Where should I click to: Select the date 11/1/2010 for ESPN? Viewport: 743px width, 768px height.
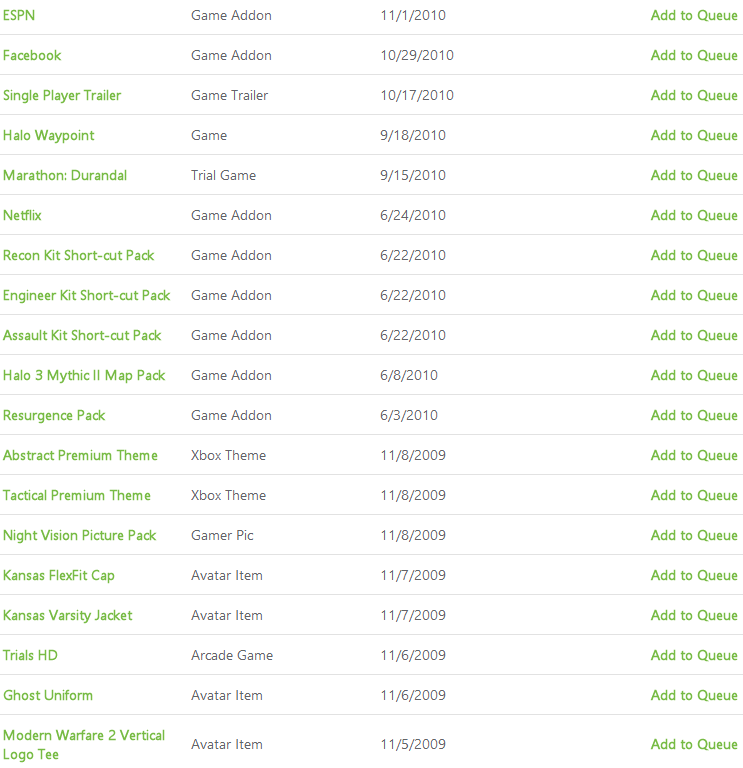[x=413, y=16]
